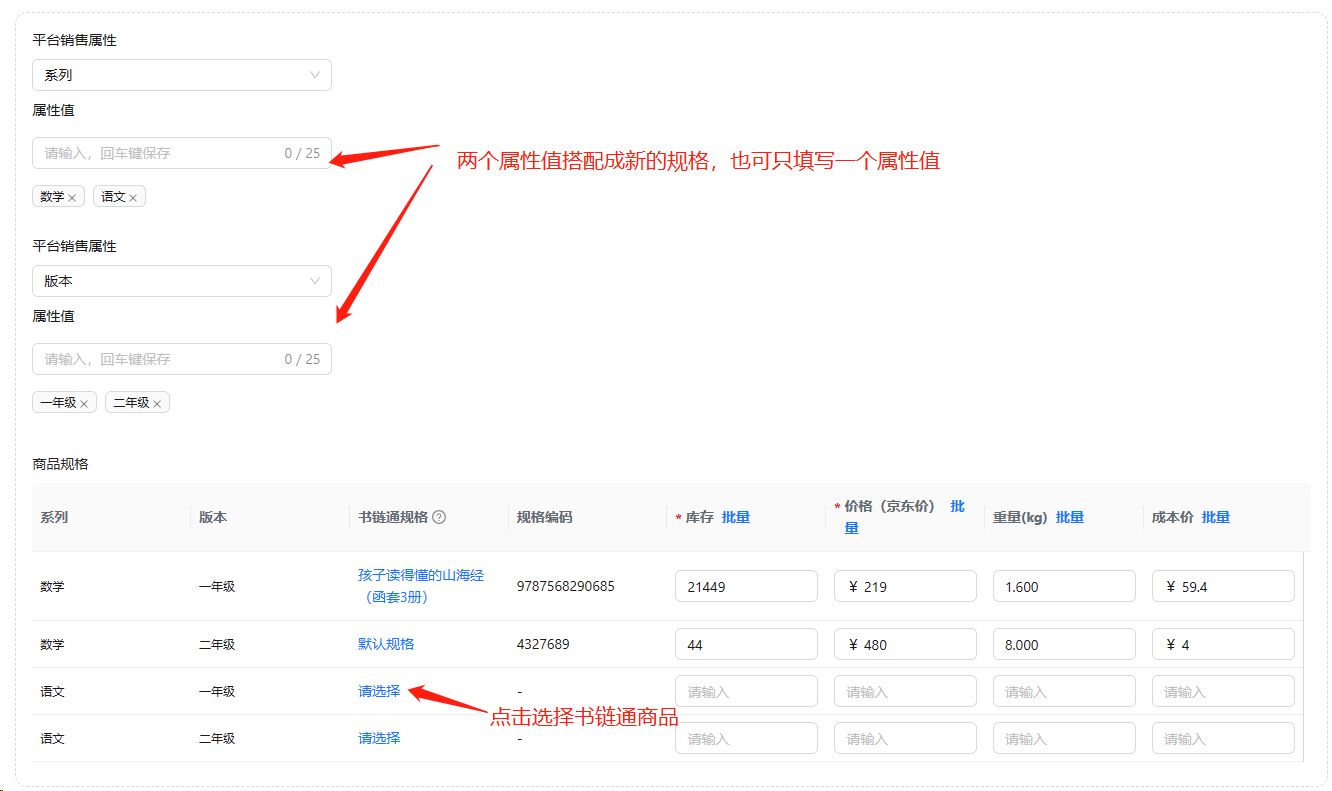Edit weight field showing 1.600

coord(1064,586)
